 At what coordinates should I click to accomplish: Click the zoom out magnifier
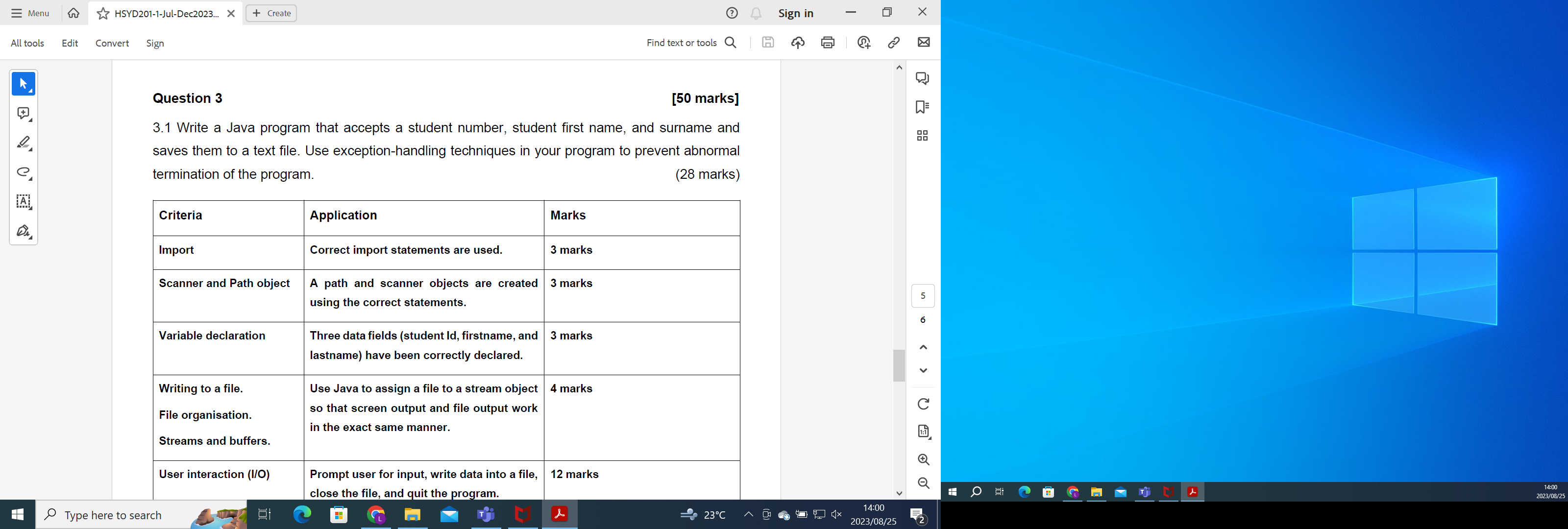923,483
